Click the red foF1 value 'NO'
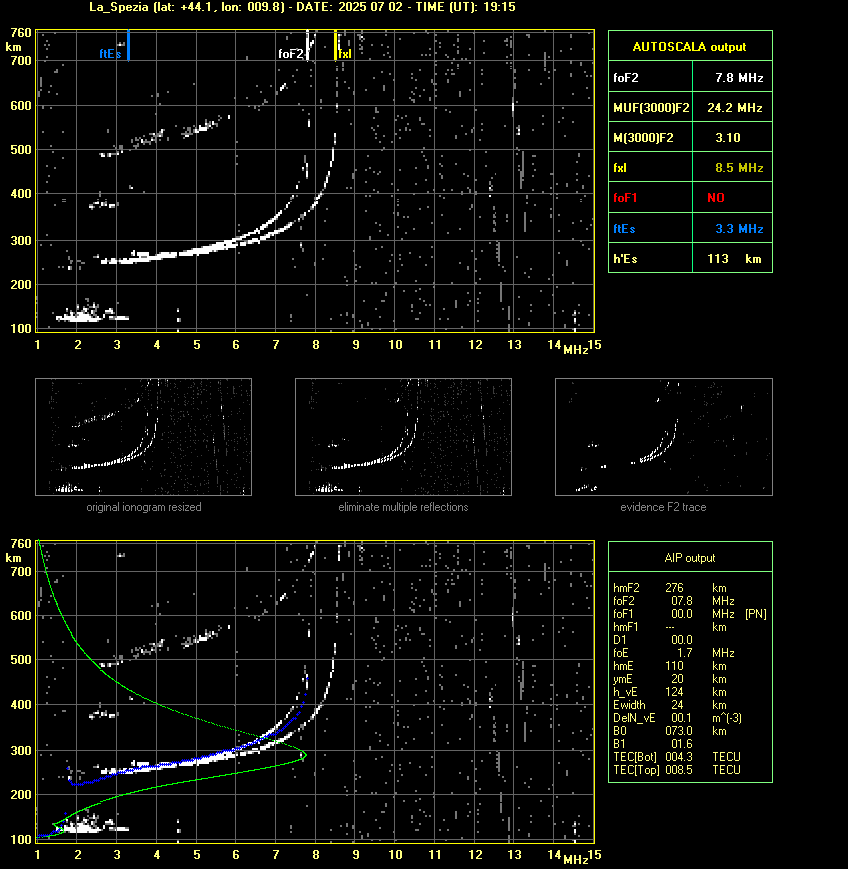The width and height of the screenshot is (848, 869). [716, 198]
